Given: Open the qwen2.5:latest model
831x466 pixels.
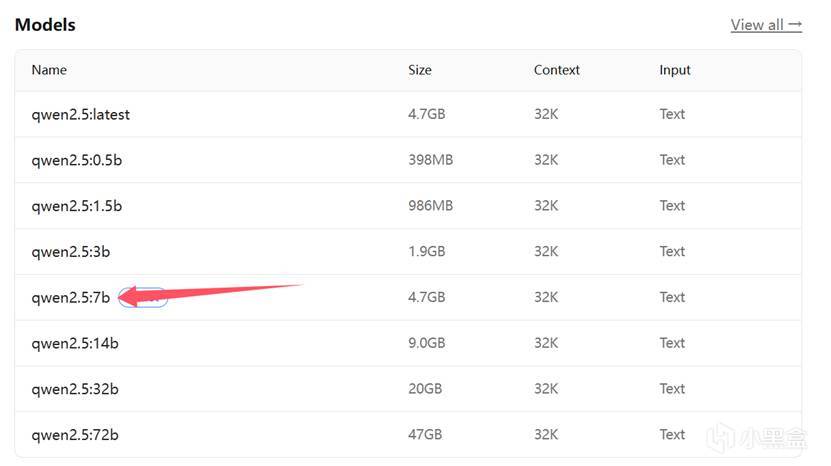Looking at the screenshot, I should (x=81, y=114).
